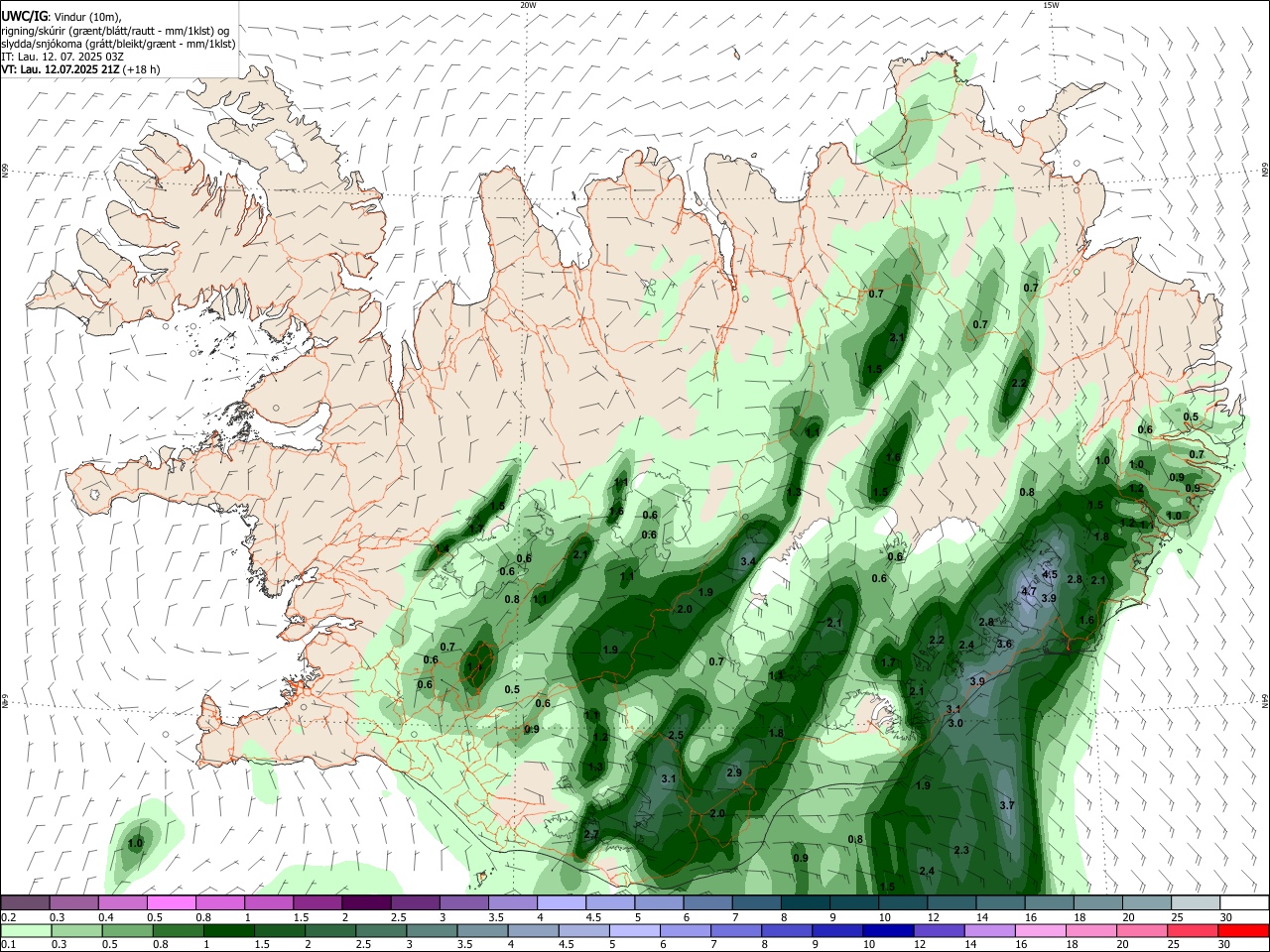Viewport: 1270px width, 952px height.
Task: Select the 'rigning/skúrir' legend description line
Action: click(115, 30)
